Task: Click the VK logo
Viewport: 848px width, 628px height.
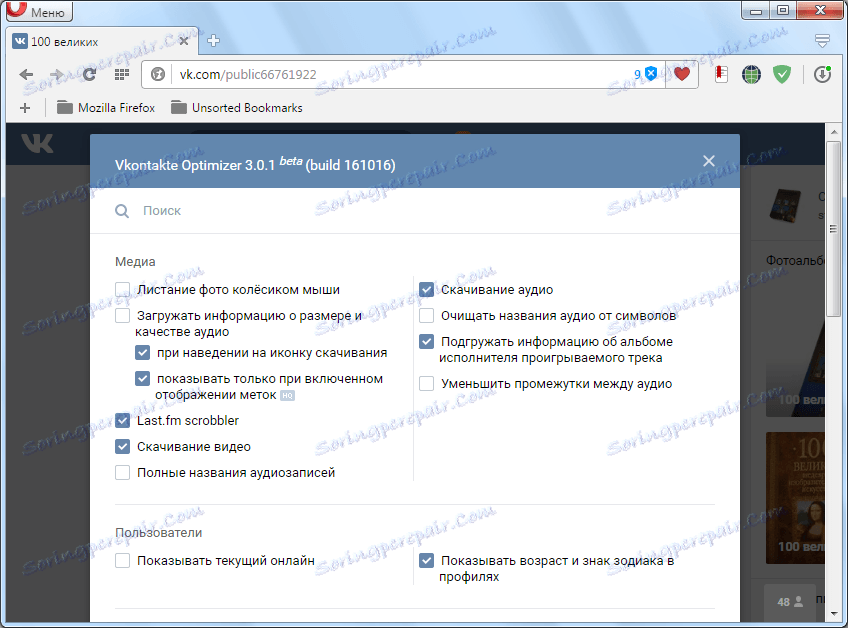Action: pyautogui.click(x=37, y=143)
